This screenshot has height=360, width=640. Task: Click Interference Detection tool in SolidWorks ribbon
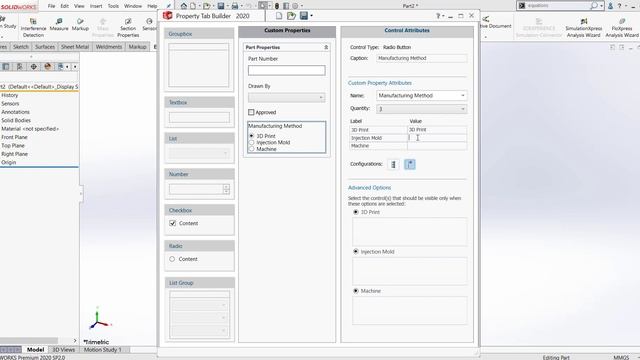pyautogui.click(x=33, y=27)
